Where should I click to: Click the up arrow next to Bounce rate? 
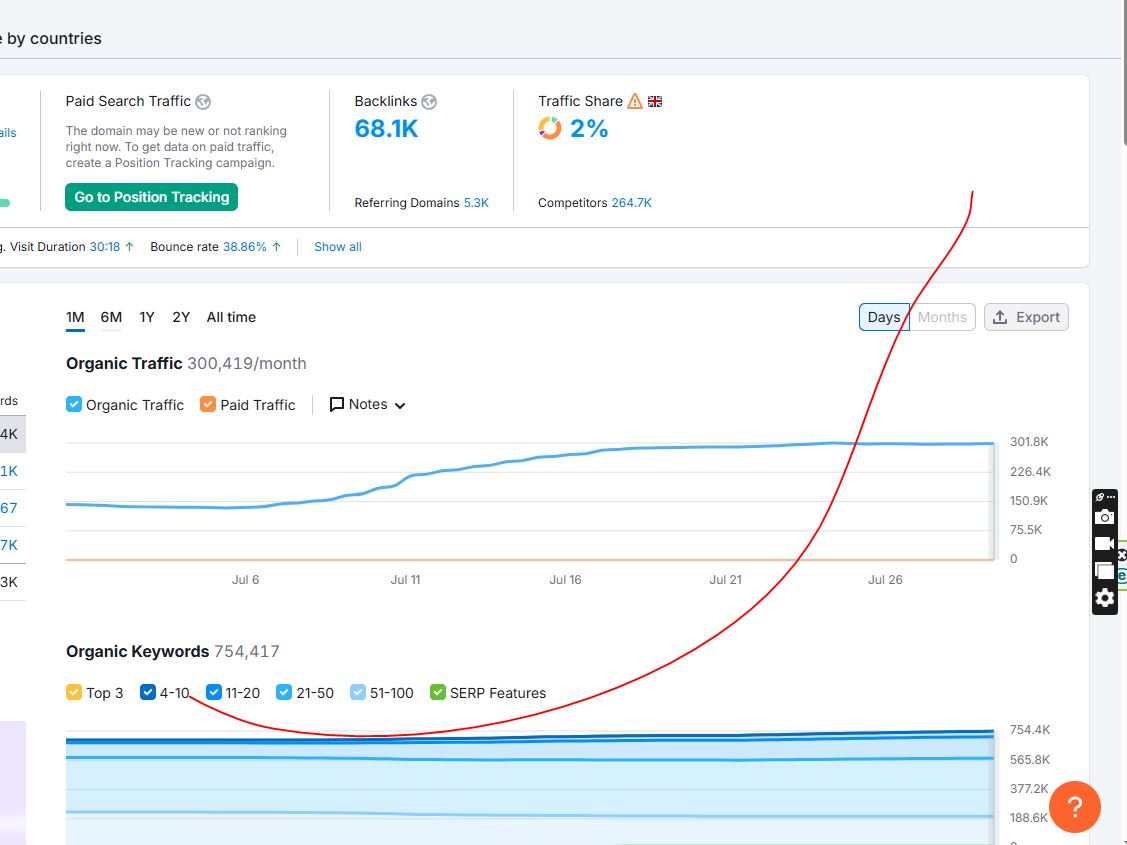point(276,246)
